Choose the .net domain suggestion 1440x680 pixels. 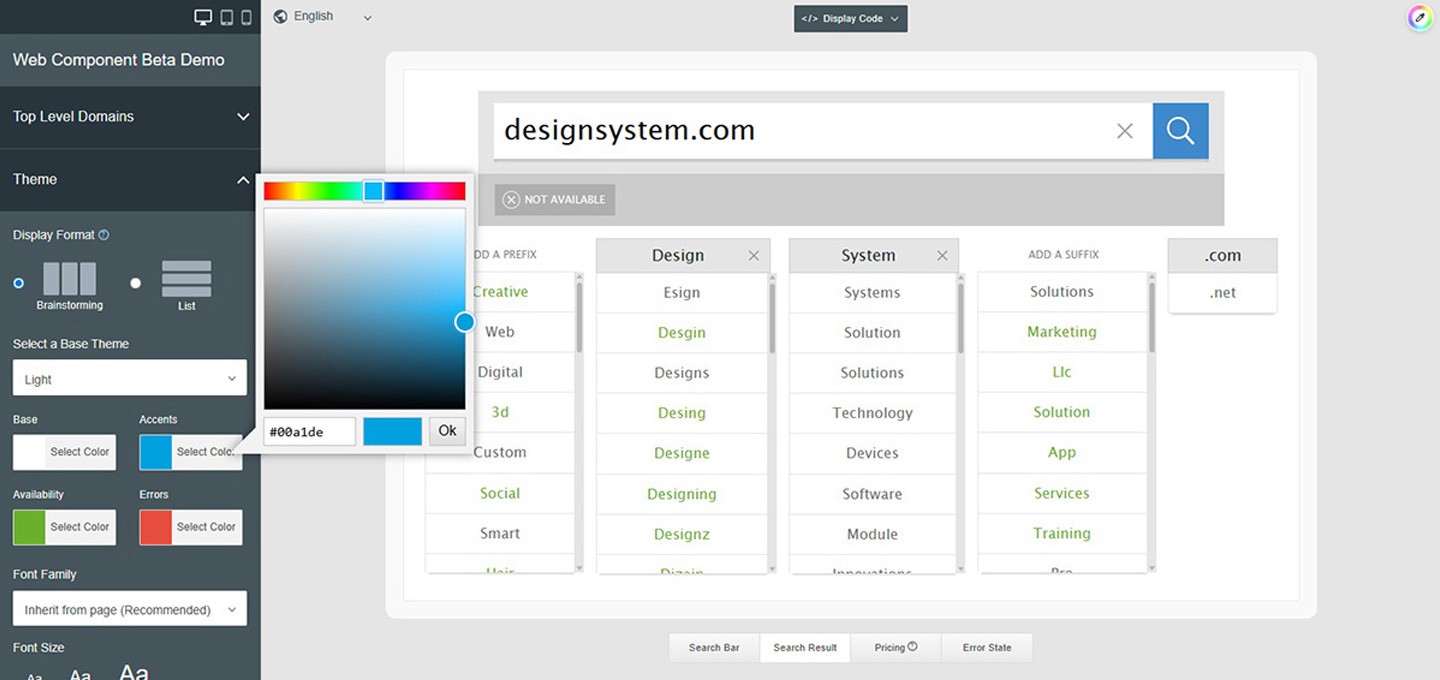(x=1222, y=292)
